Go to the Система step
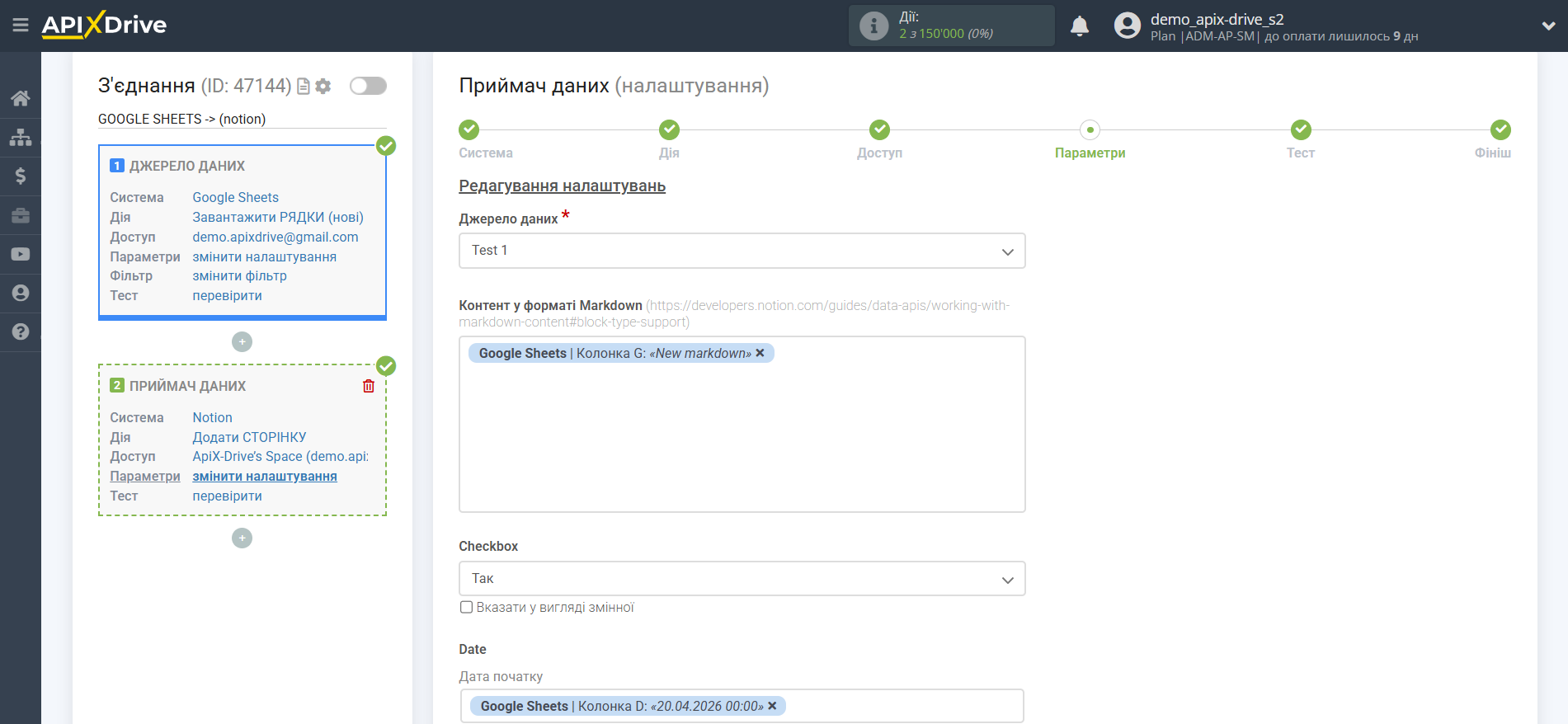 (469, 129)
